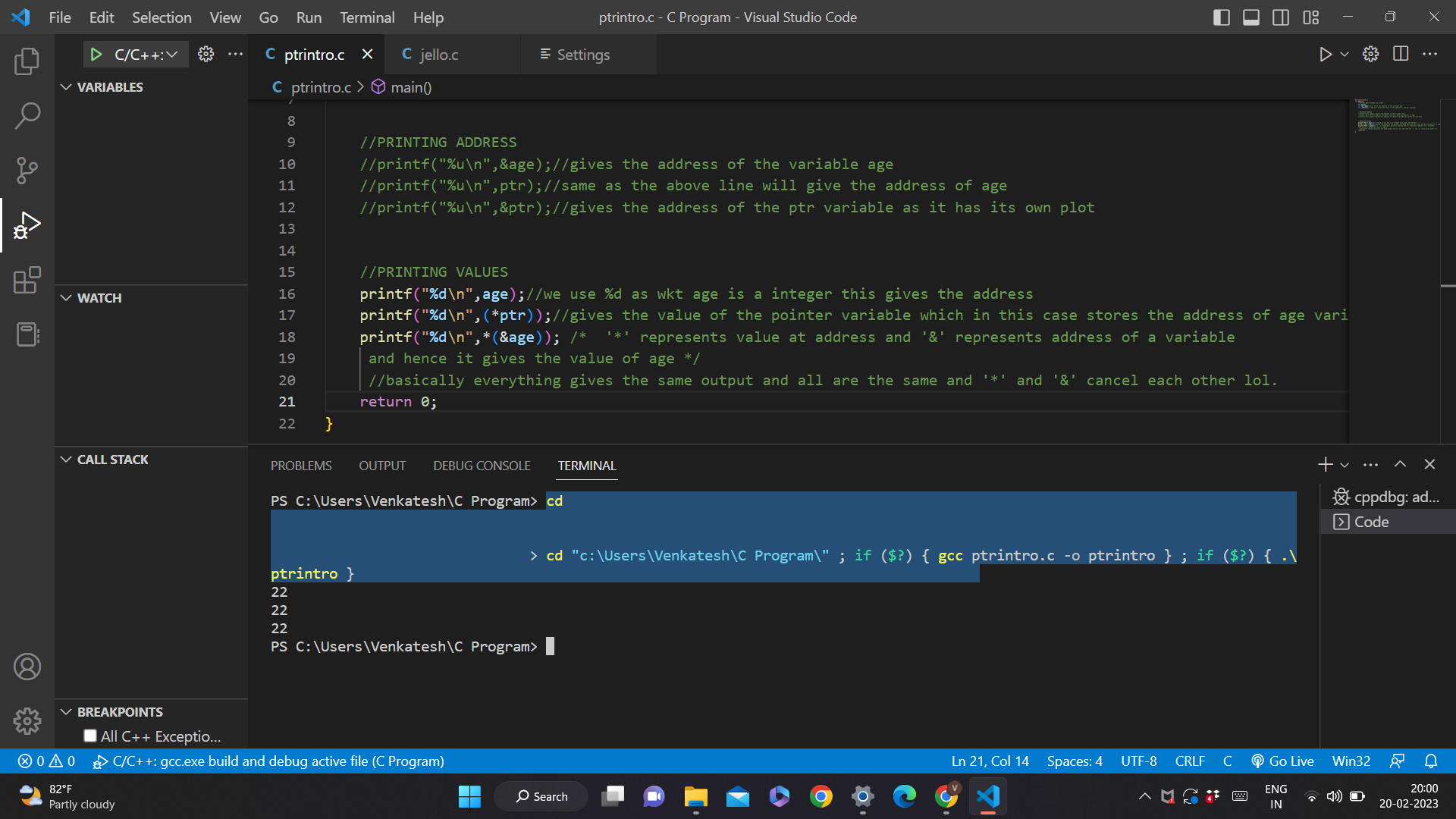The height and width of the screenshot is (819, 1456).
Task: Open notifications via the bell icon
Action: [x=1432, y=761]
